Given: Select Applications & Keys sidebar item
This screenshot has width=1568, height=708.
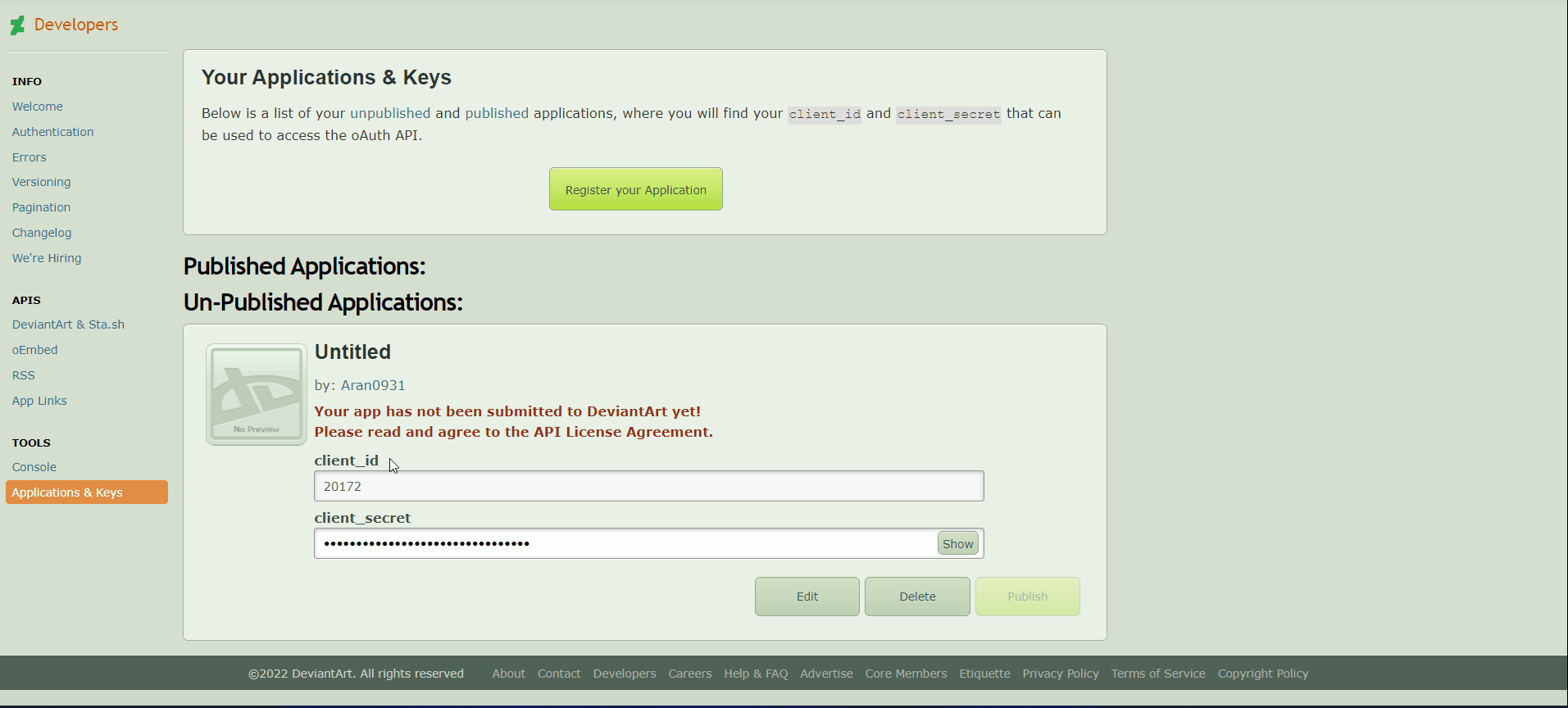Looking at the screenshot, I should pos(87,492).
